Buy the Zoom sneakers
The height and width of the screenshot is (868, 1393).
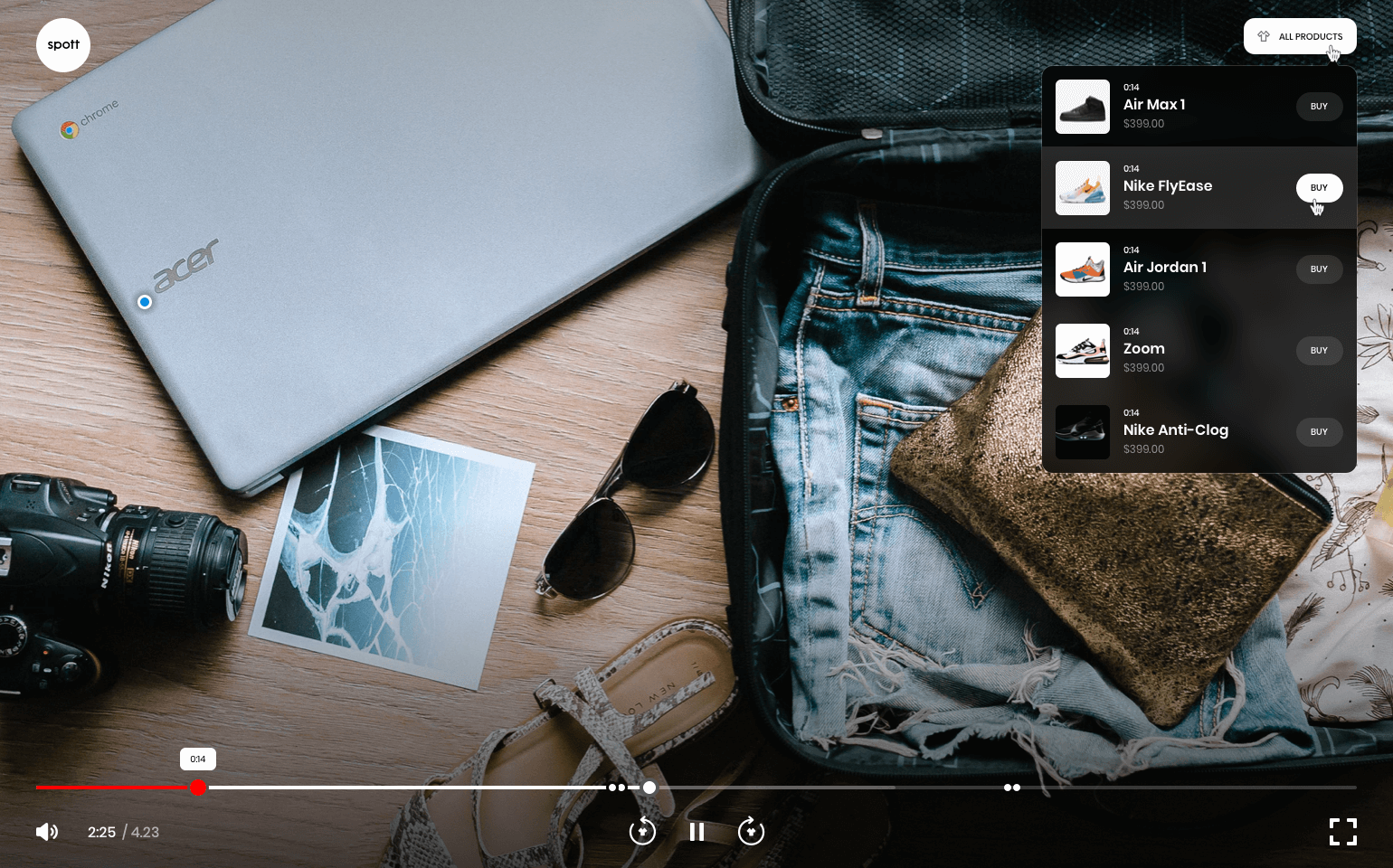coord(1319,350)
